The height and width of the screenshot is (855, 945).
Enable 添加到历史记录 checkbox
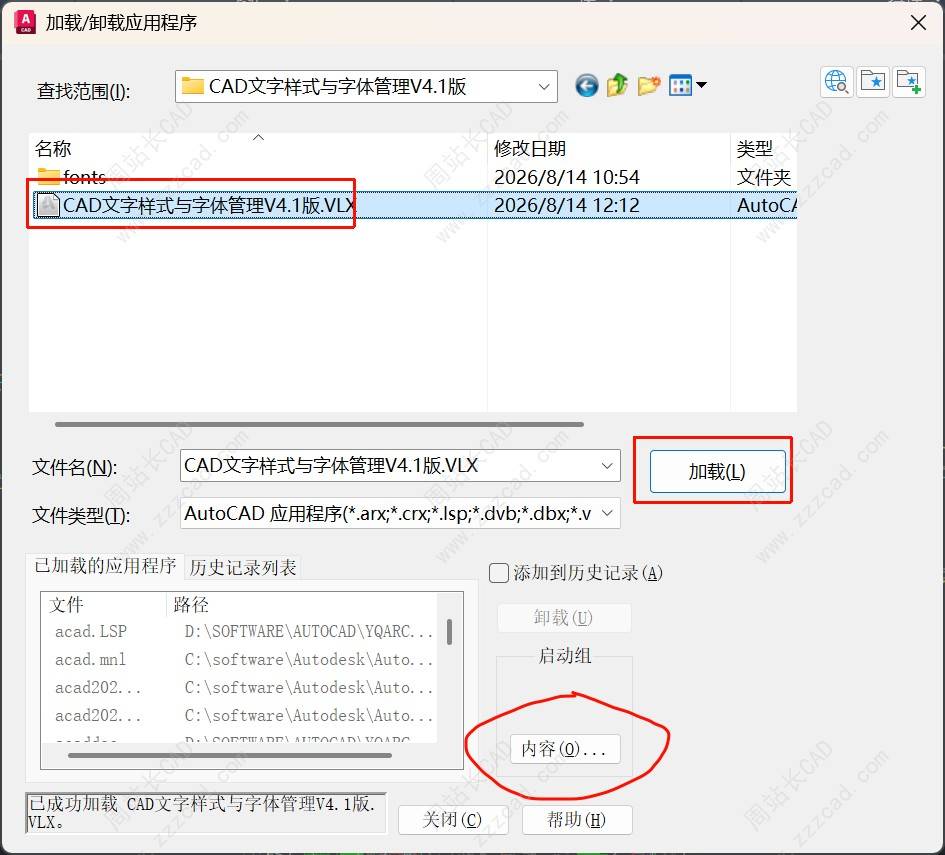click(x=498, y=573)
